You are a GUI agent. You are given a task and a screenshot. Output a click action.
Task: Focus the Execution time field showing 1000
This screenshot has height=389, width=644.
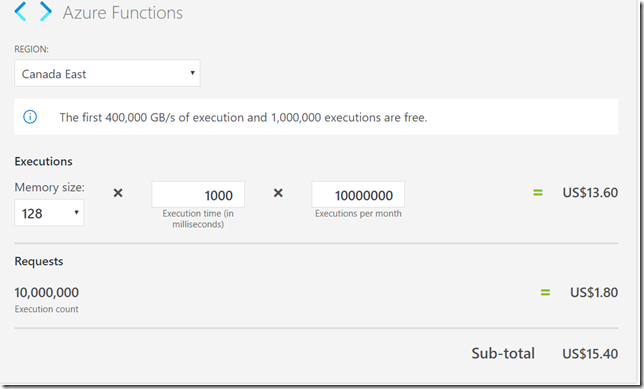198,195
